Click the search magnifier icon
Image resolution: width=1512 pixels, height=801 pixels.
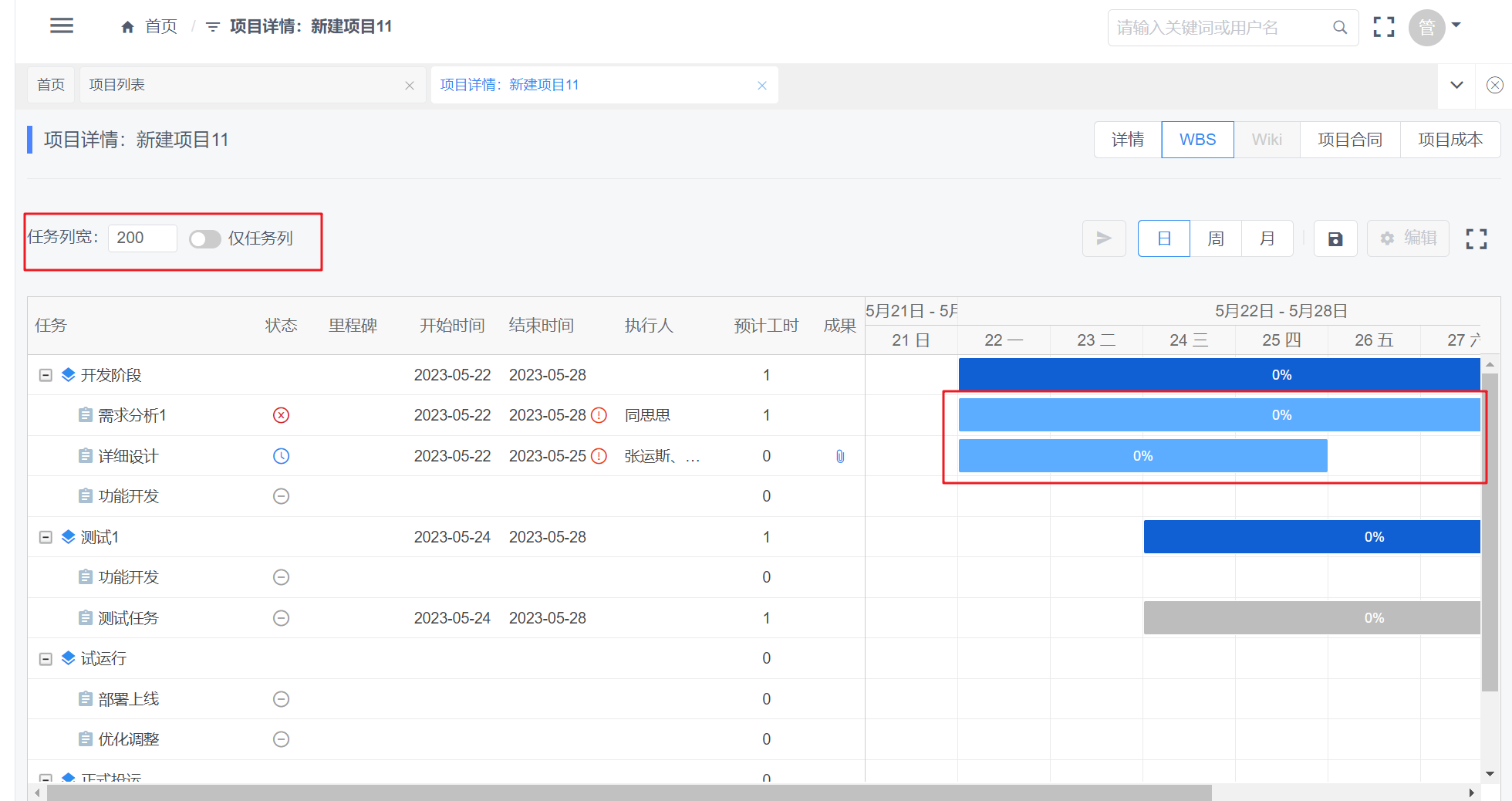pos(1340,28)
